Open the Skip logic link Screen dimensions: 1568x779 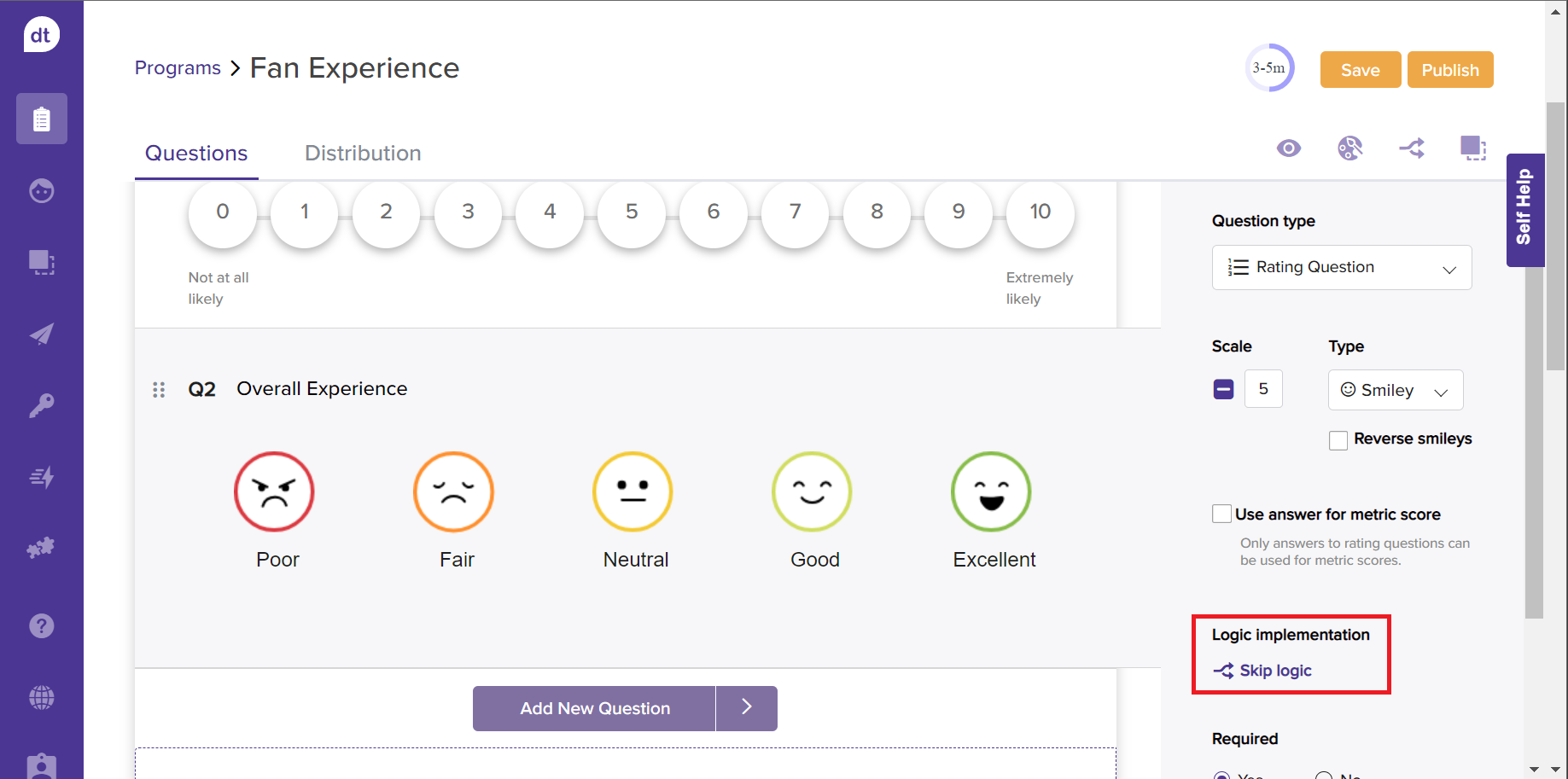(1274, 671)
